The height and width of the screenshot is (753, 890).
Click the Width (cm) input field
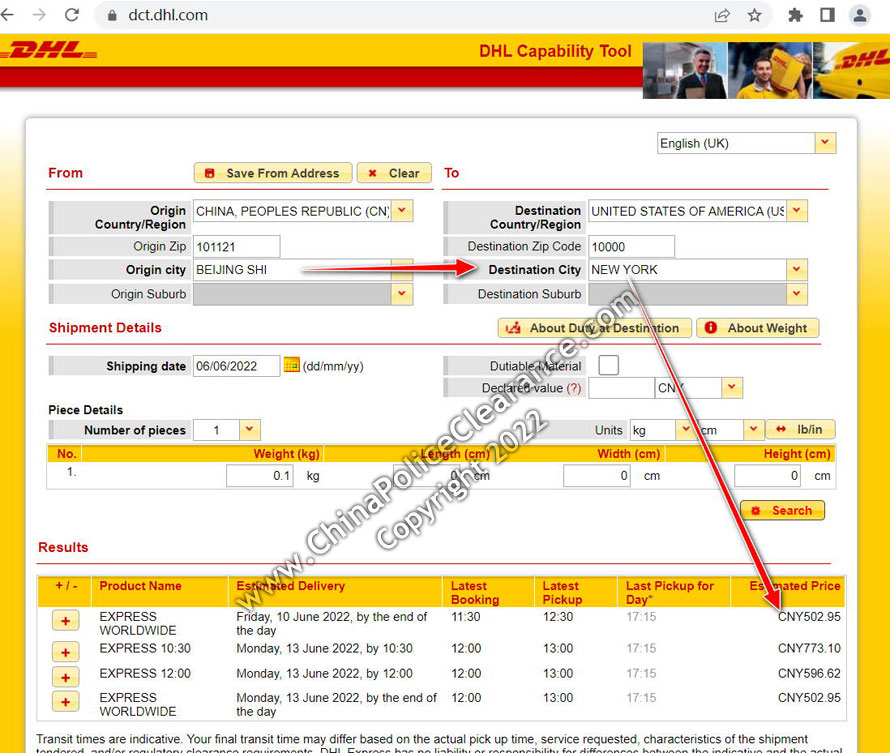(597, 476)
